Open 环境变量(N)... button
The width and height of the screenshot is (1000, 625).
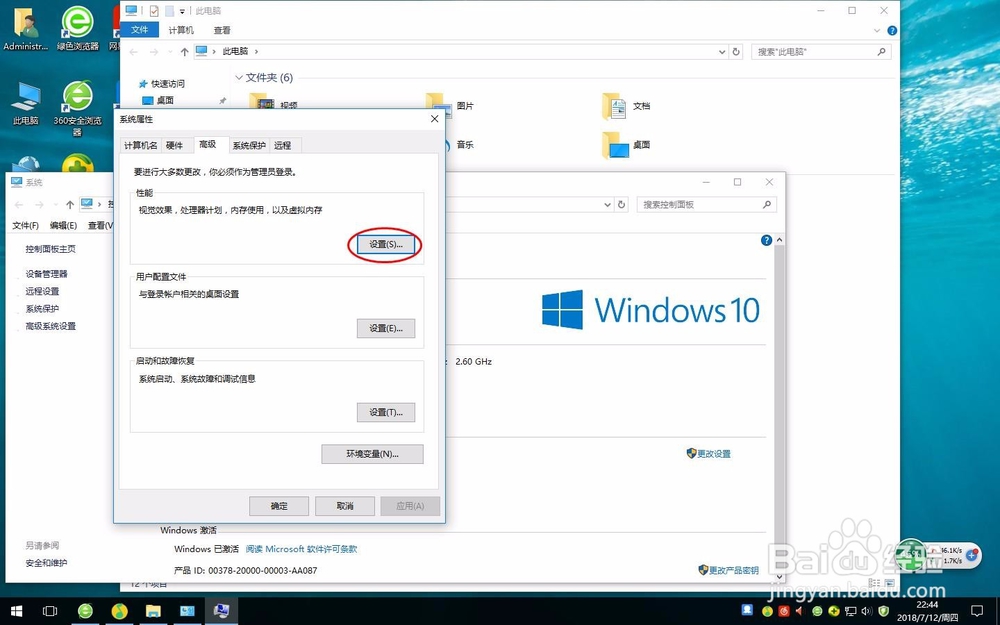[x=372, y=454]
